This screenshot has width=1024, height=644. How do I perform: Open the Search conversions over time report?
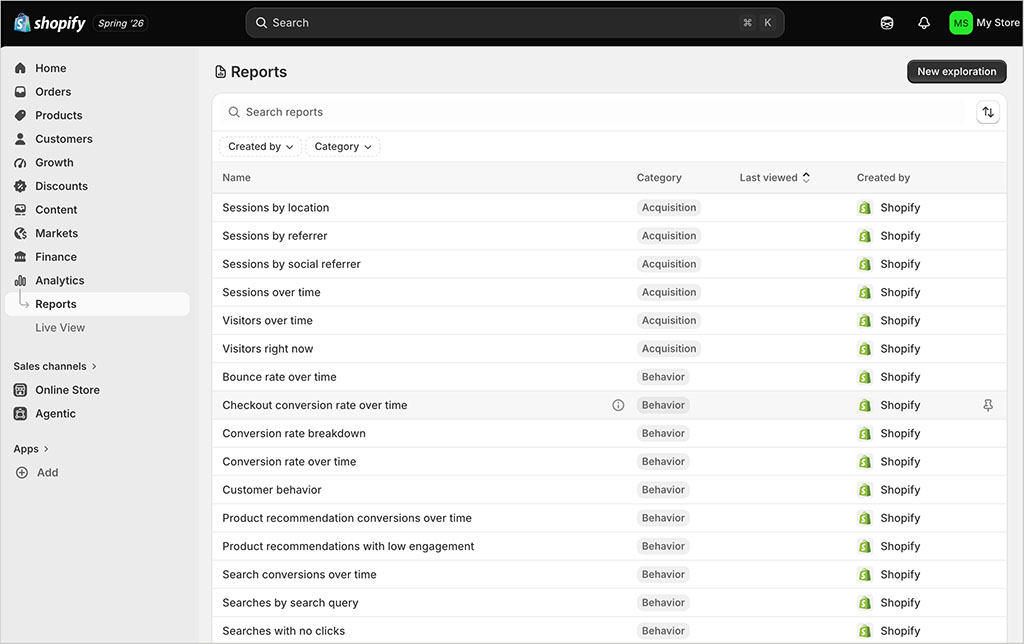coord(299,575)
